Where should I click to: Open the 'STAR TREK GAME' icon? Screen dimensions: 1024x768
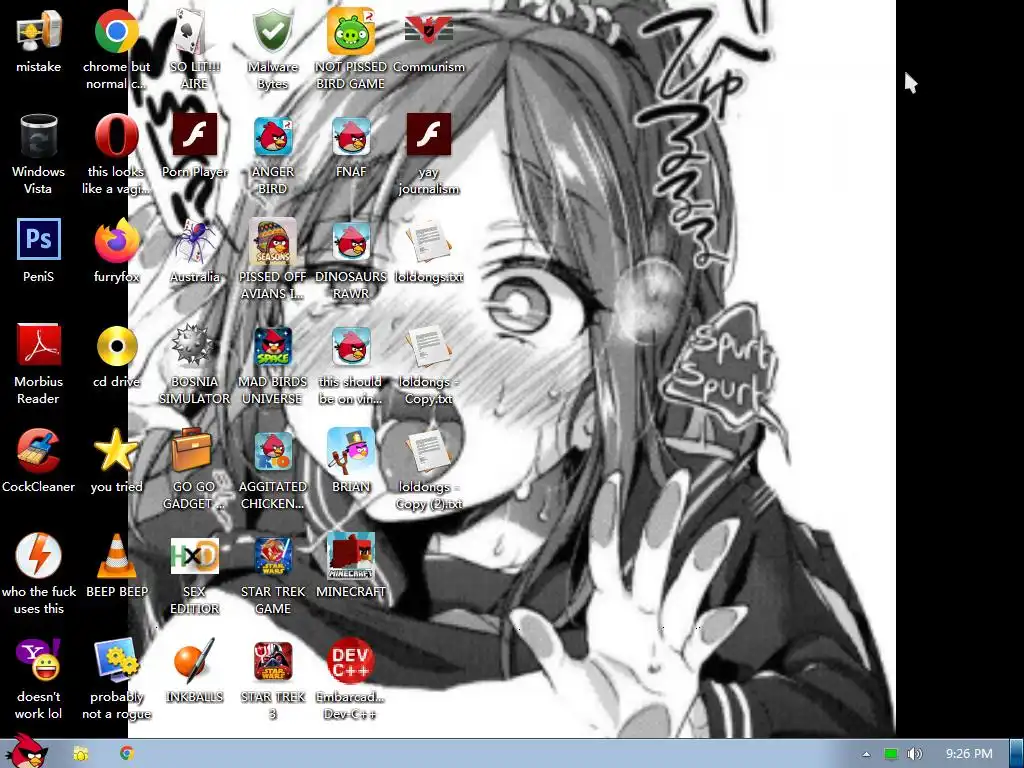coord(272,556)
